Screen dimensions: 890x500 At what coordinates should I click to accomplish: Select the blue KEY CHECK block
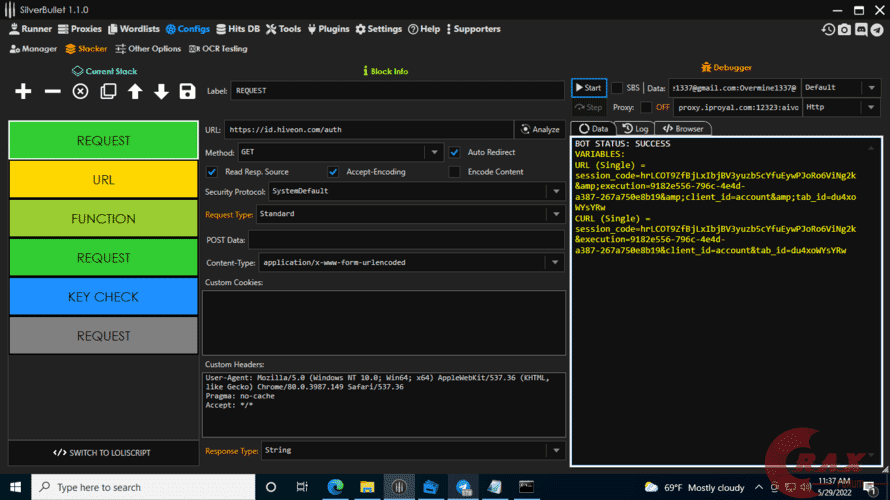(103, 297)
